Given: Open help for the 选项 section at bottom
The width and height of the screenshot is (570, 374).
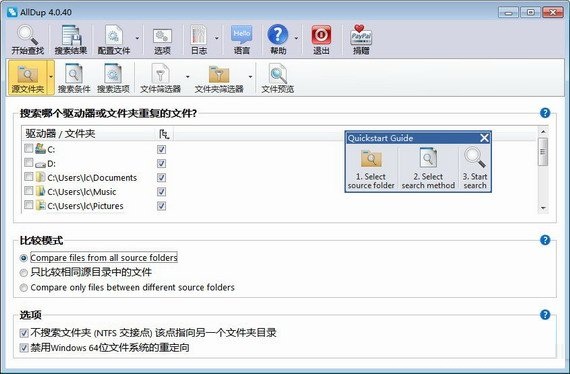Looking at the screenshot, I should (545, 314).
